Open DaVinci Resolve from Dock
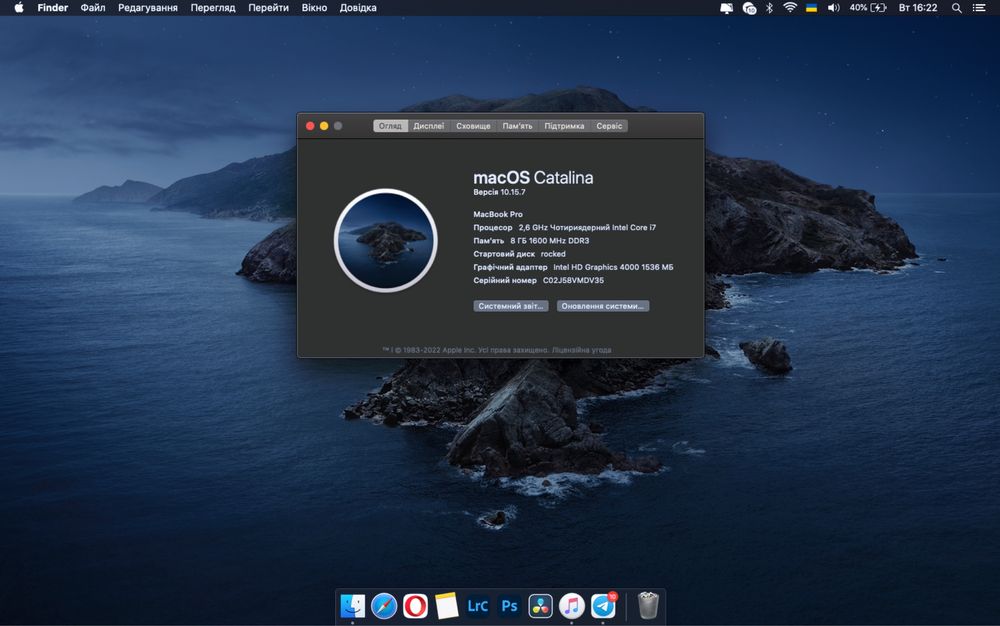Viewport: 1000px width, 626px height. (x=540, y=606)
